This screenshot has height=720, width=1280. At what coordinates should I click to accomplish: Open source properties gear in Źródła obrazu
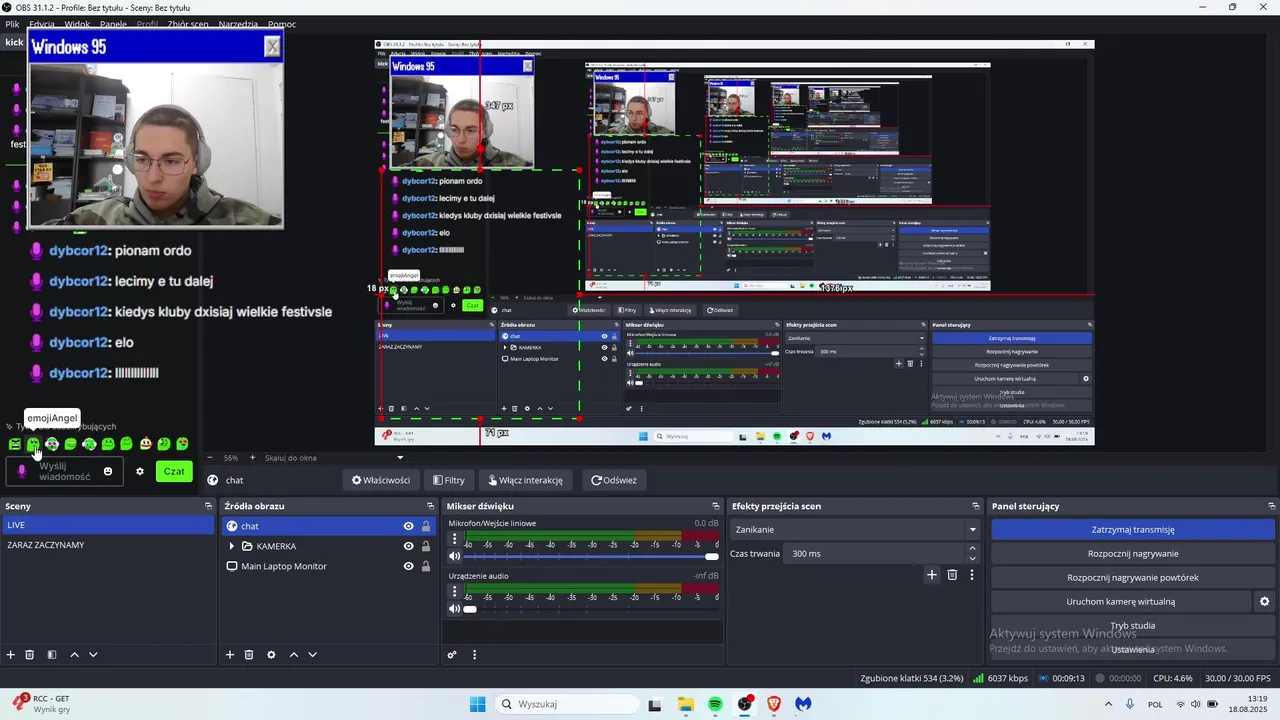click(271, 655)
